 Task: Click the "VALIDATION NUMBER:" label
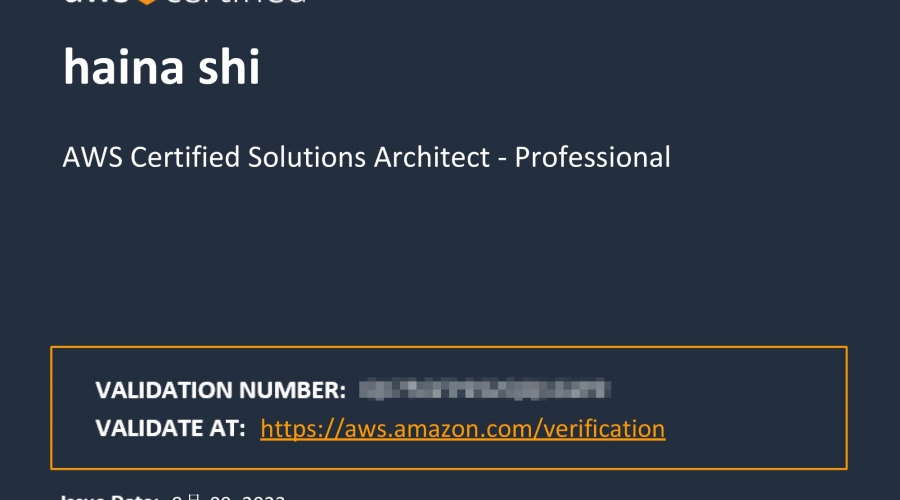pos(220,390)
